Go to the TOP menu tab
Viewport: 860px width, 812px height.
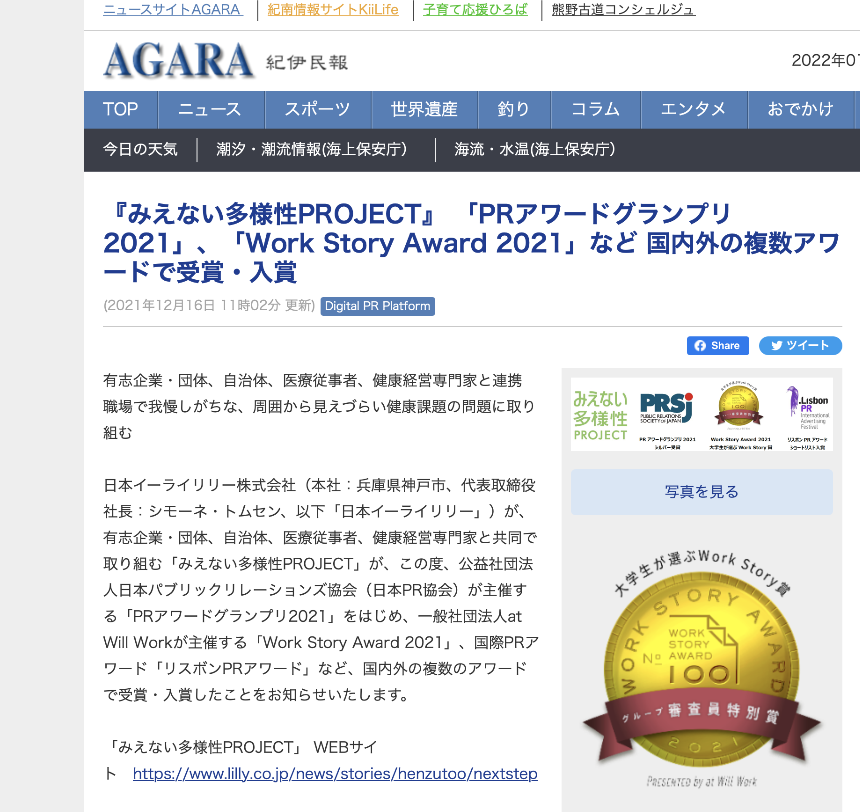click(x=121, y=110)
